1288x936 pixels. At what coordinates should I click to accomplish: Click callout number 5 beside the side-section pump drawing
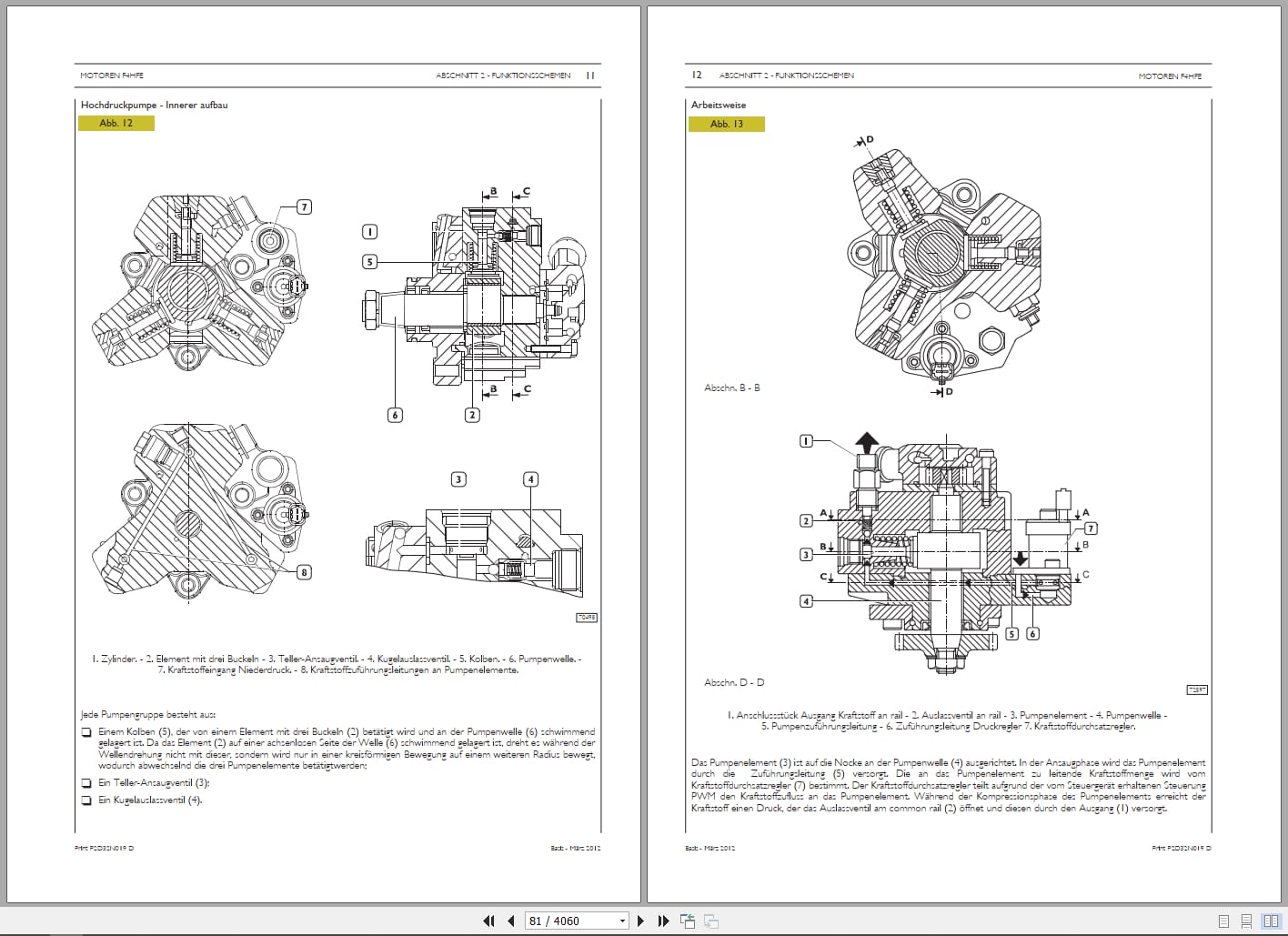point(369,262)
